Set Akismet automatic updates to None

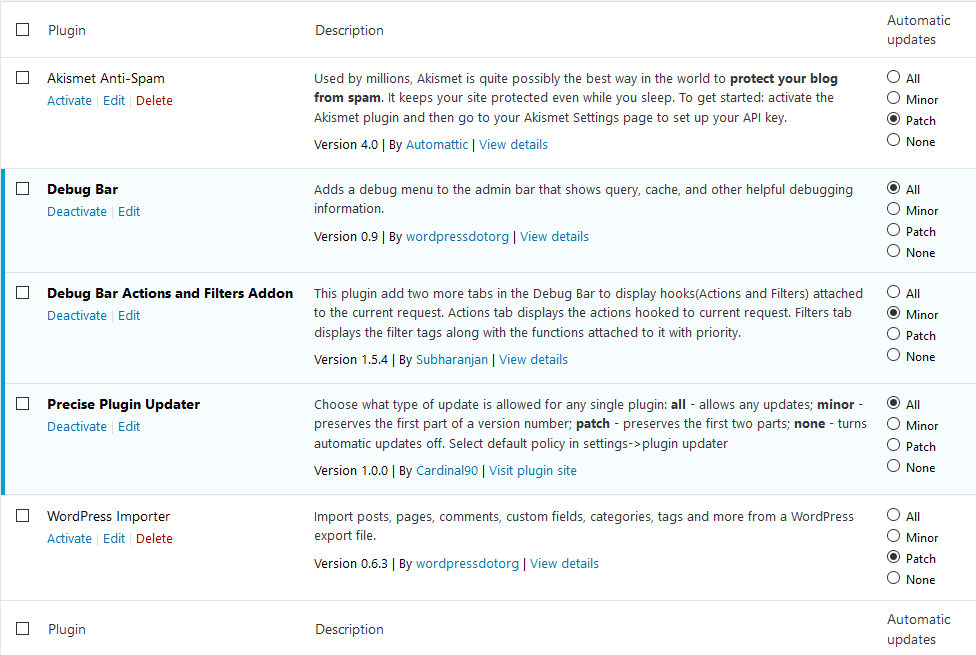893,139
